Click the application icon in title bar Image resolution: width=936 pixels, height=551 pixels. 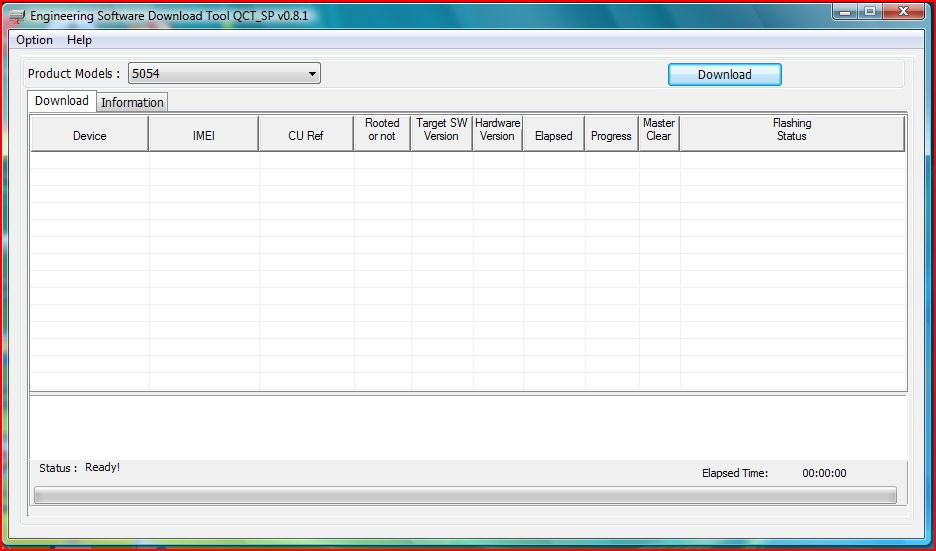pos(17,17)
